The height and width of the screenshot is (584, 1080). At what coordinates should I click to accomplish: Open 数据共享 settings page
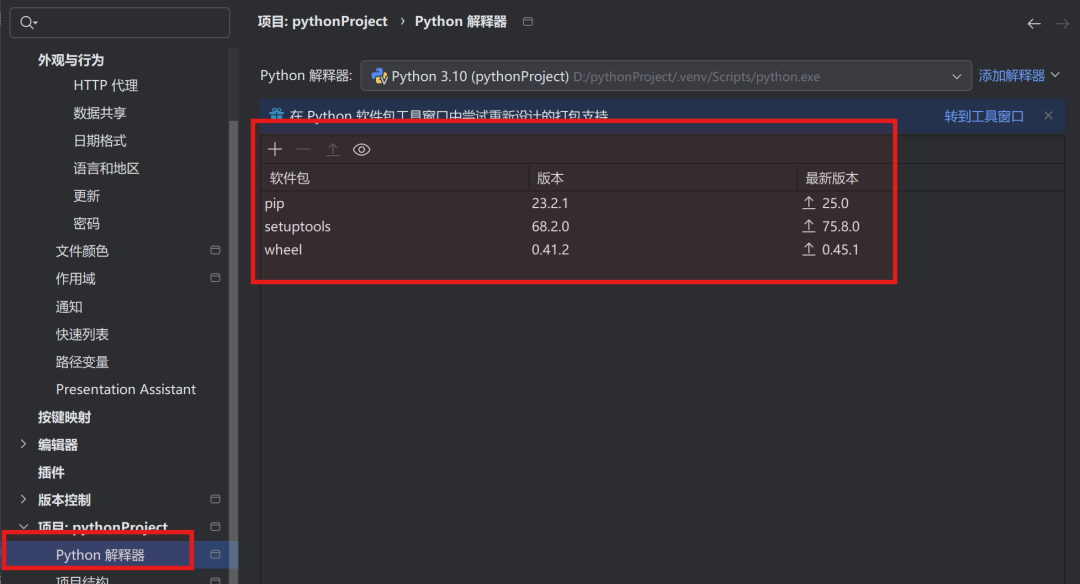[x=100, y=113]
